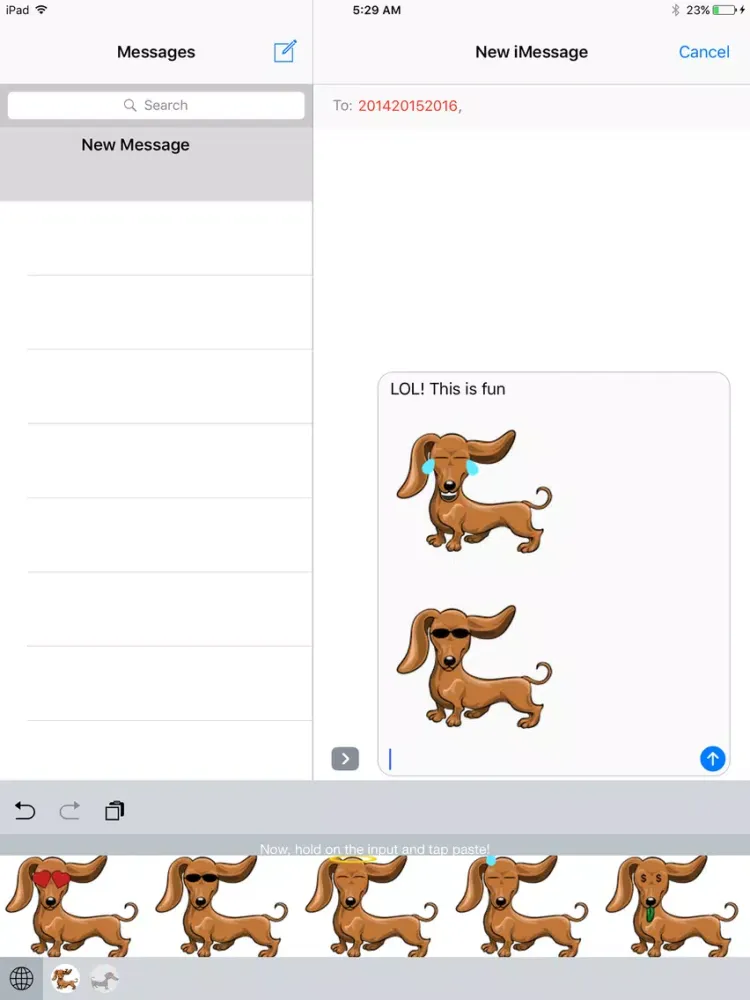
Task: Pick the sweat-drop dachshund sticker
Action: pos(522,906)
